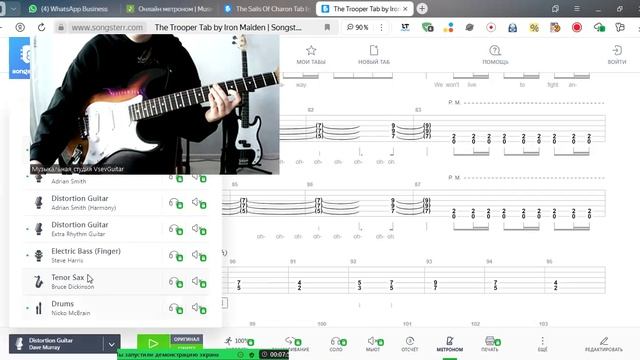
Task: Start playback with the green play button
Action: [x=153, y=344]
